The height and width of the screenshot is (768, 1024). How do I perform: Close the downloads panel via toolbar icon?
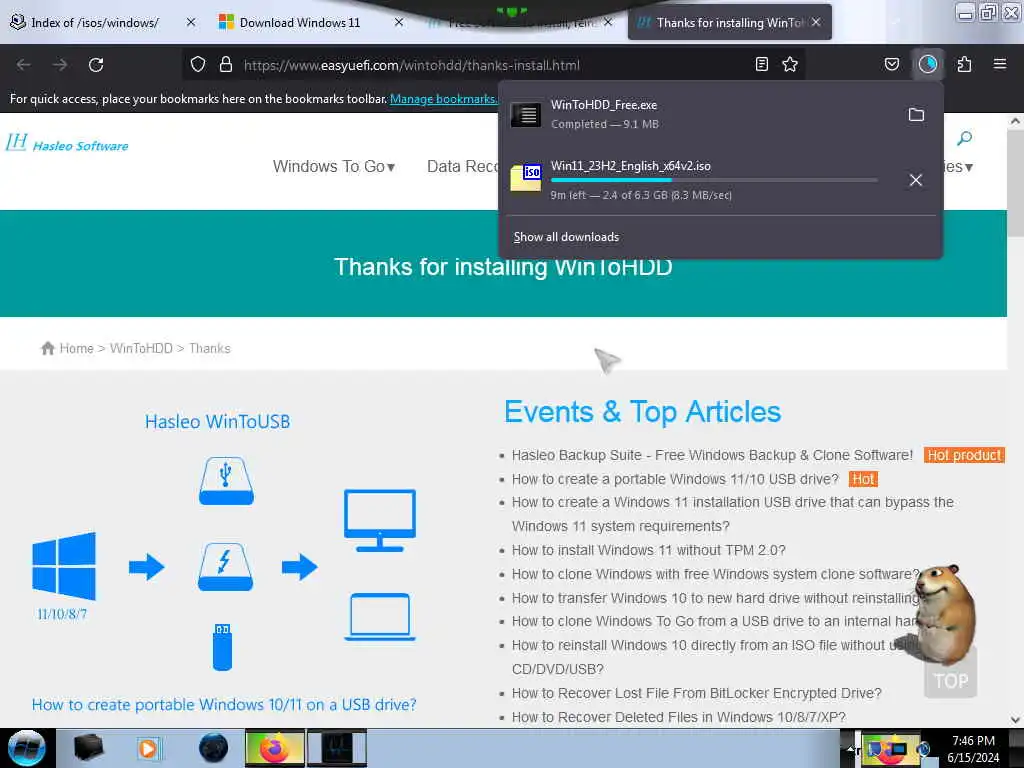(928, 64)
